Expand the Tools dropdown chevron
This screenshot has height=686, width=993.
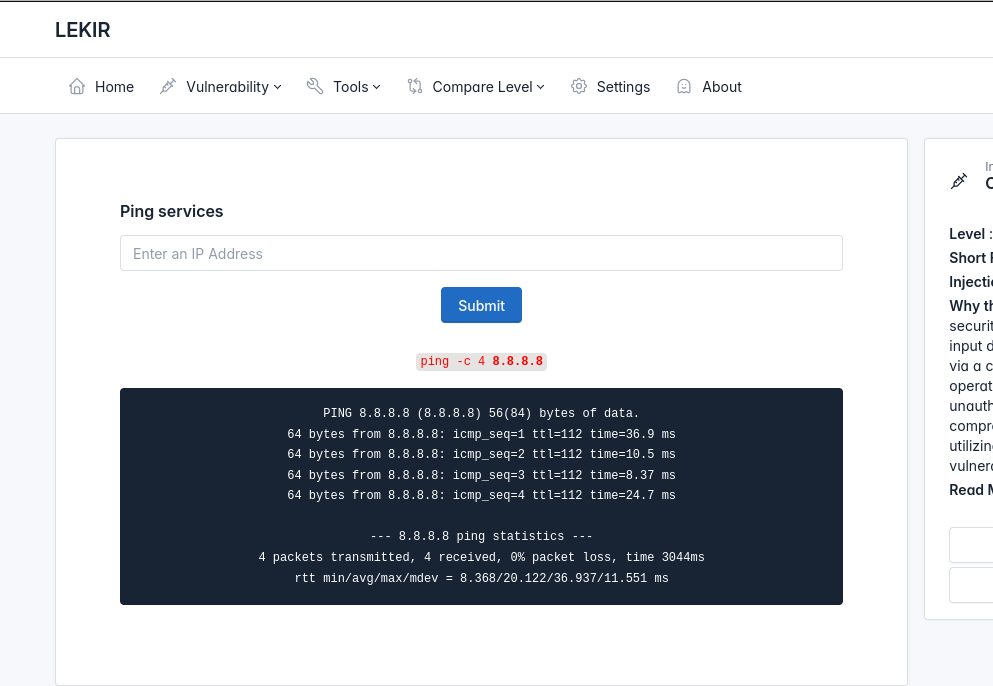click(377, 87)
